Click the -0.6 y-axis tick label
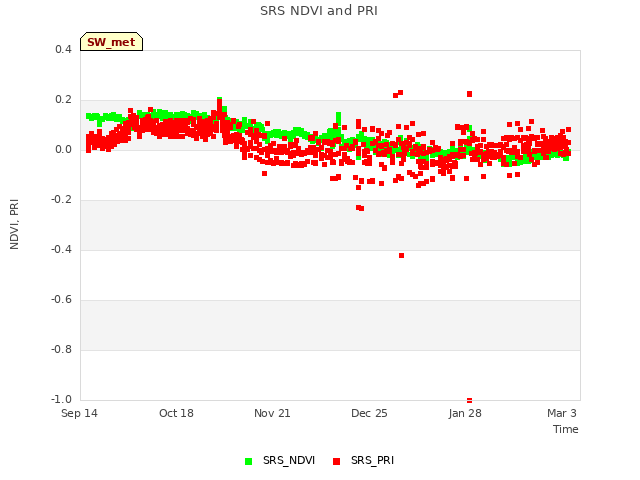 click(61, 300)
